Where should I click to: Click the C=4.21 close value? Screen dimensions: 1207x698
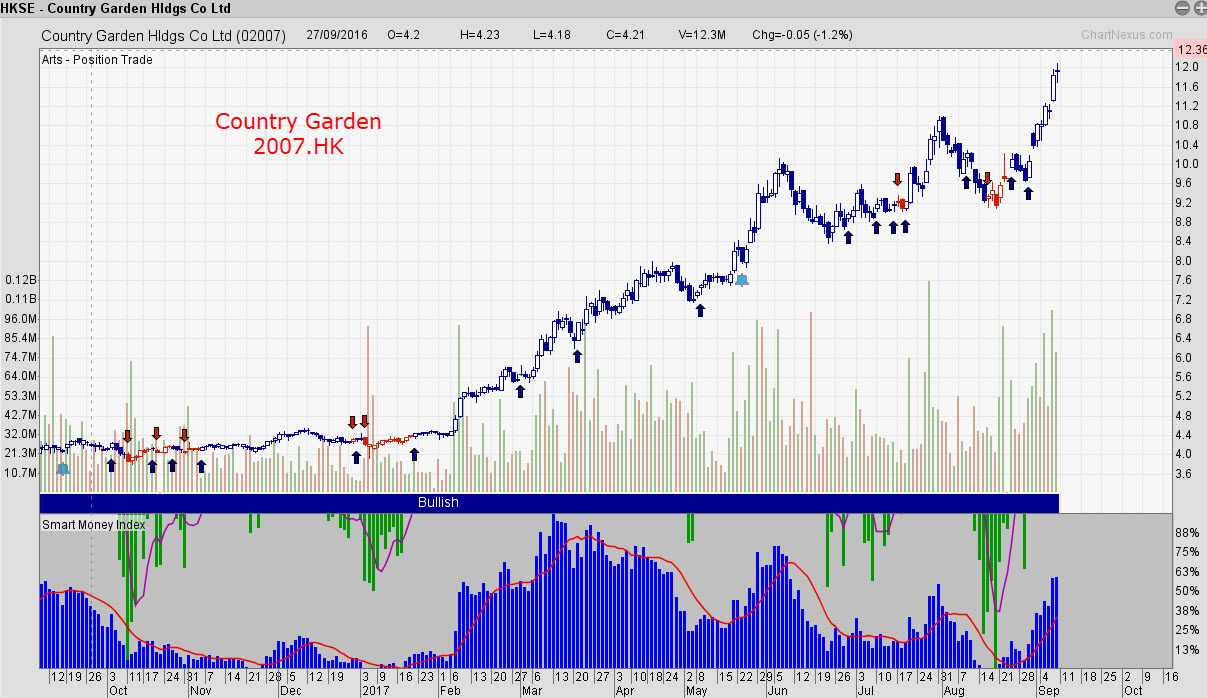(625, 35)
